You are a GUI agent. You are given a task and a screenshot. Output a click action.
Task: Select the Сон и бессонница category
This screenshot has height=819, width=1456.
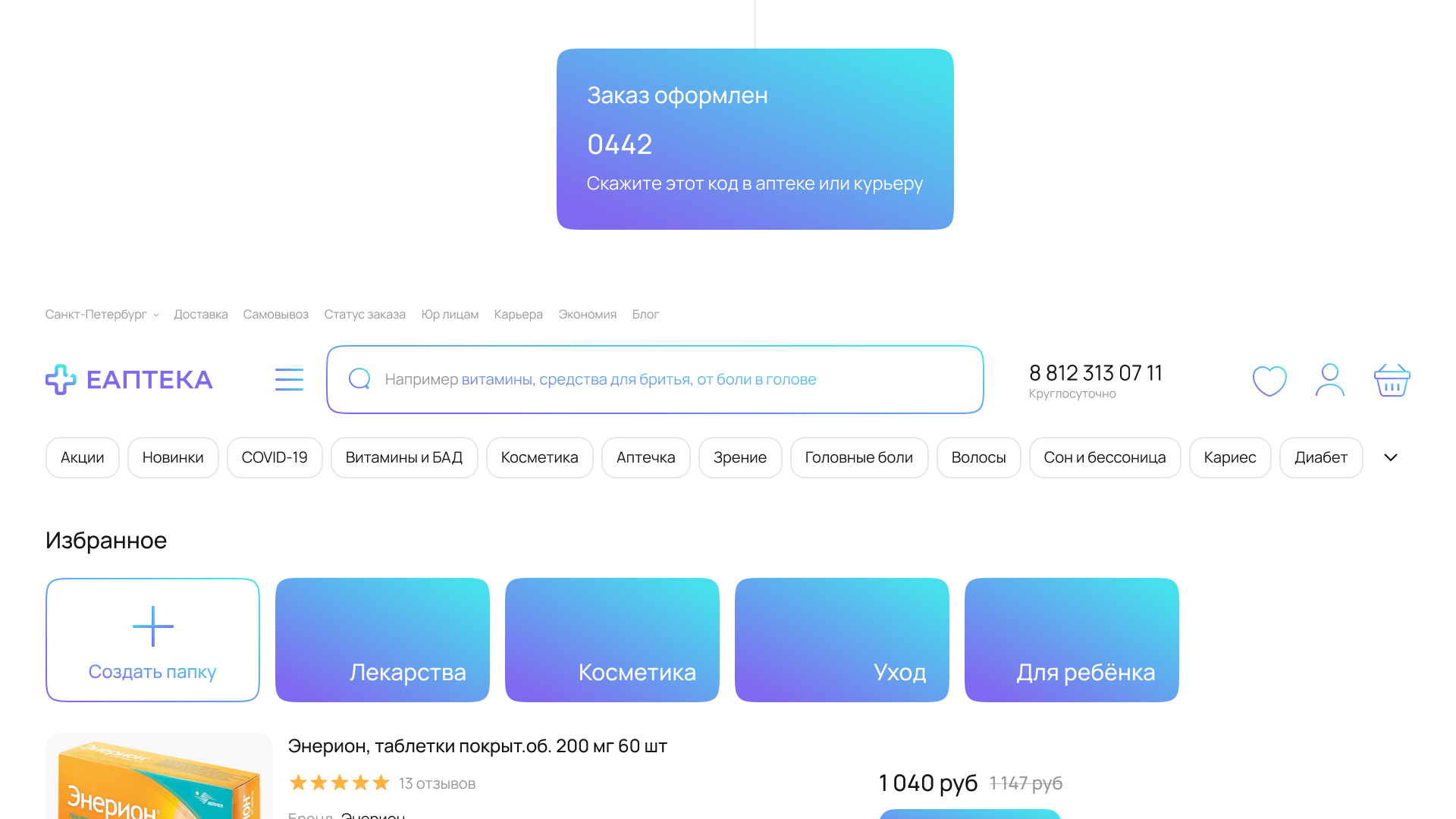coord(1104,457)
